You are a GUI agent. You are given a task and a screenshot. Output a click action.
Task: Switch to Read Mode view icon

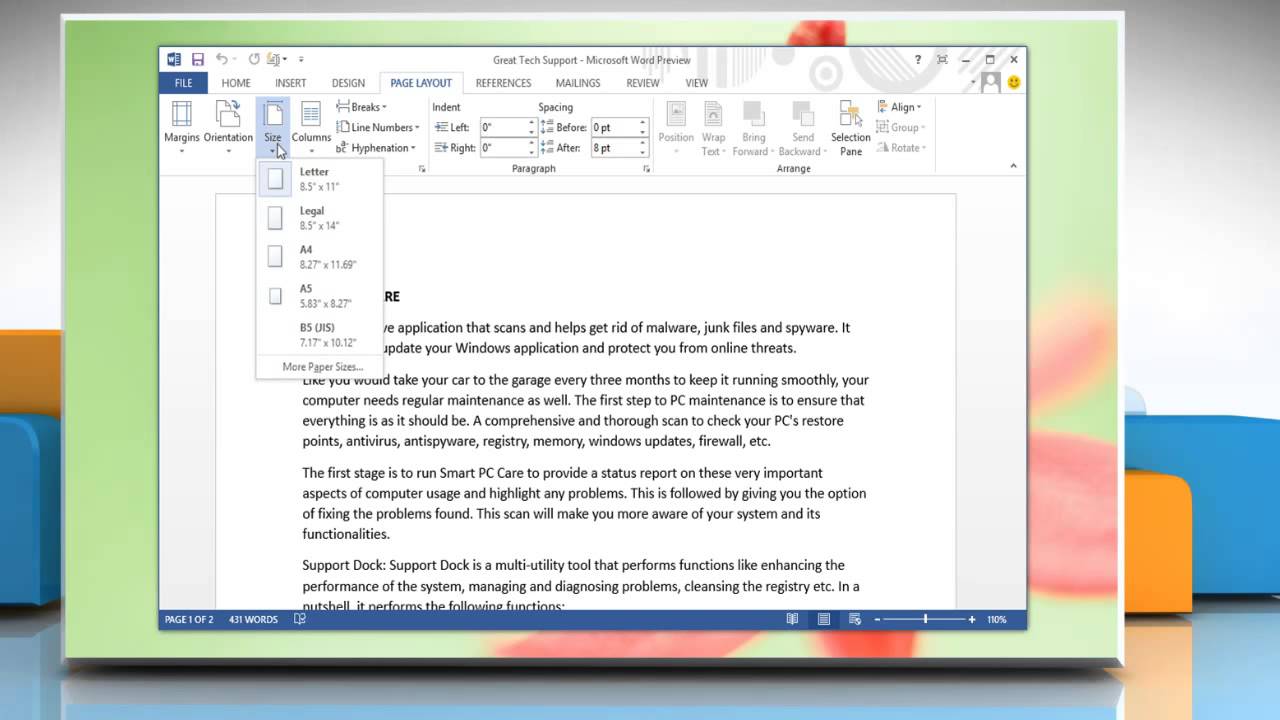click(792, 620)
